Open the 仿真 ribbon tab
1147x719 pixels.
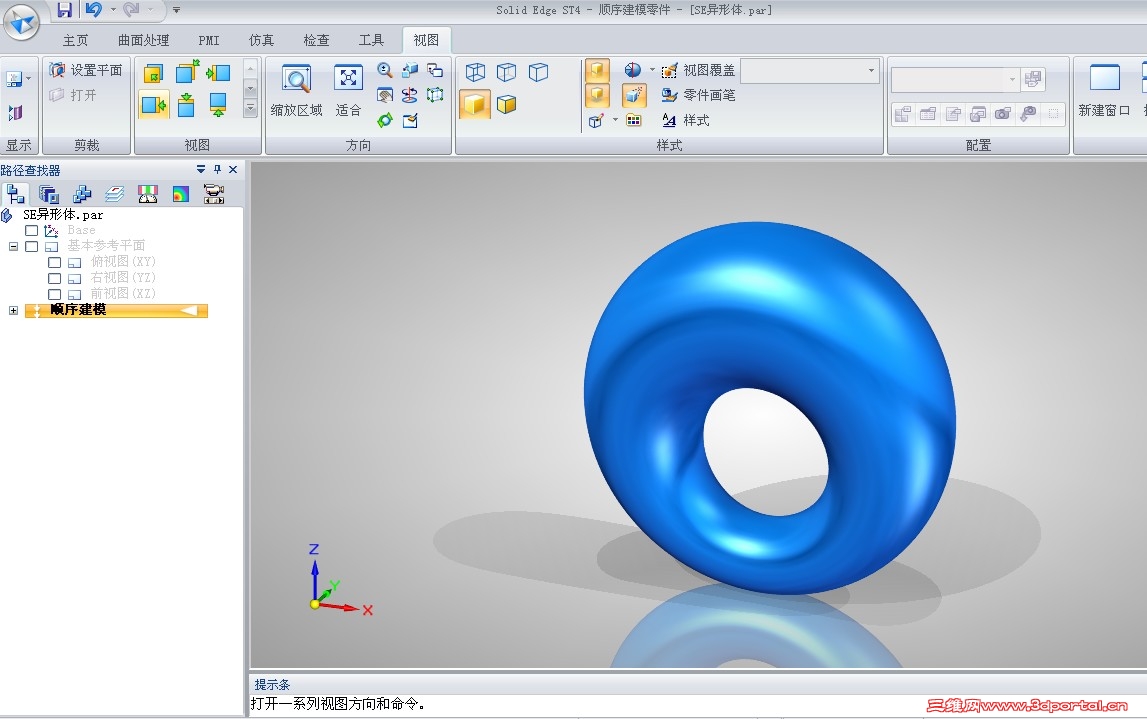click(x=261, y=40)
